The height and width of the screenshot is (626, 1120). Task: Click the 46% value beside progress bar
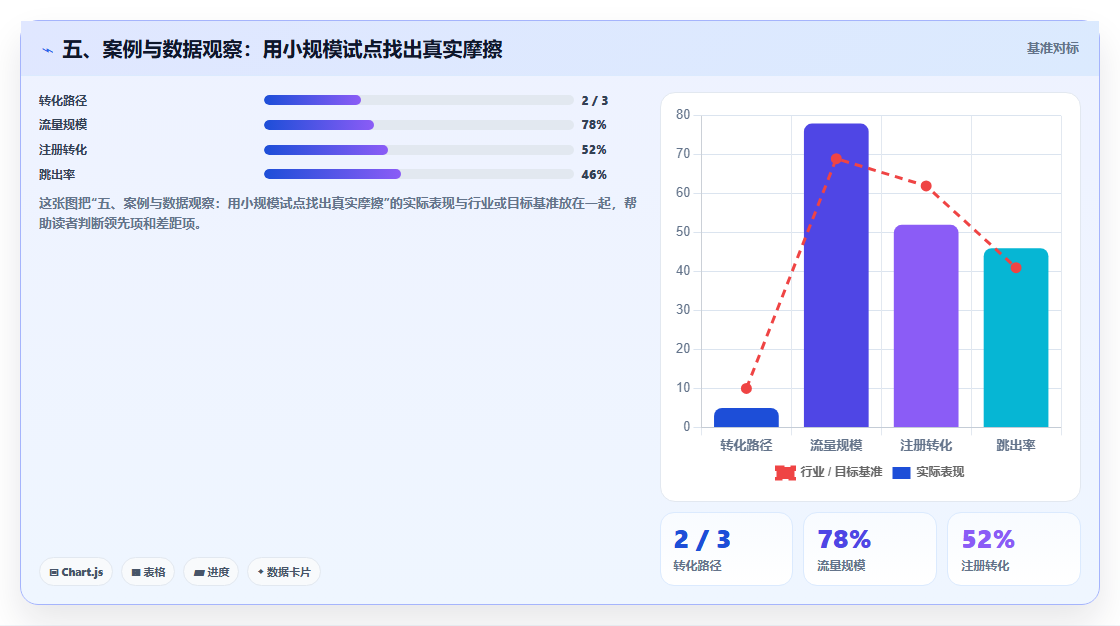[x=594, y=175]
